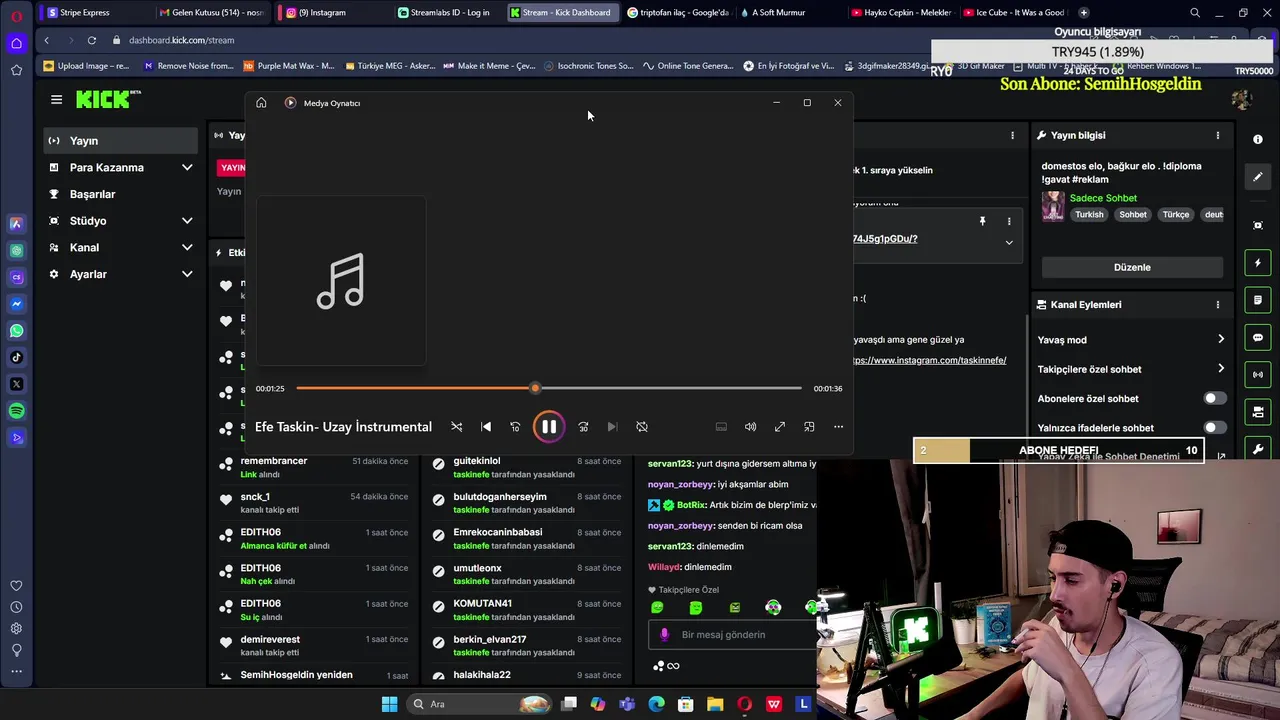Screen dimensions: 1280x720
Task: Go to previous track in media player
Action: [486, 427]
